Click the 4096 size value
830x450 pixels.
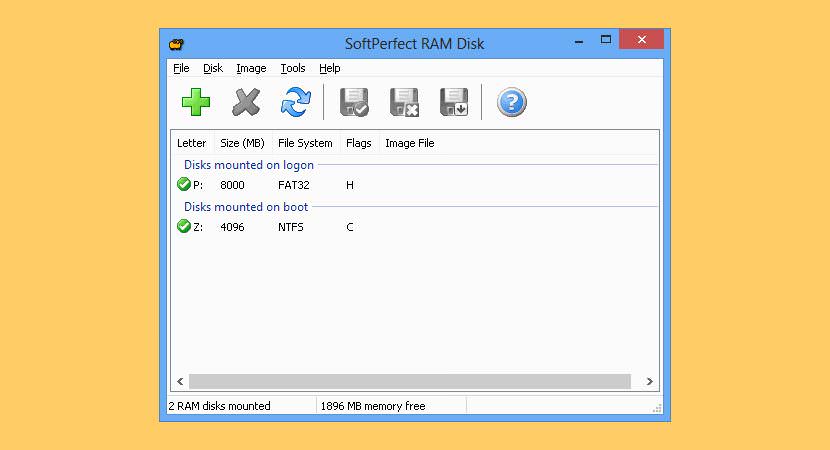click(x=232, y=227)
